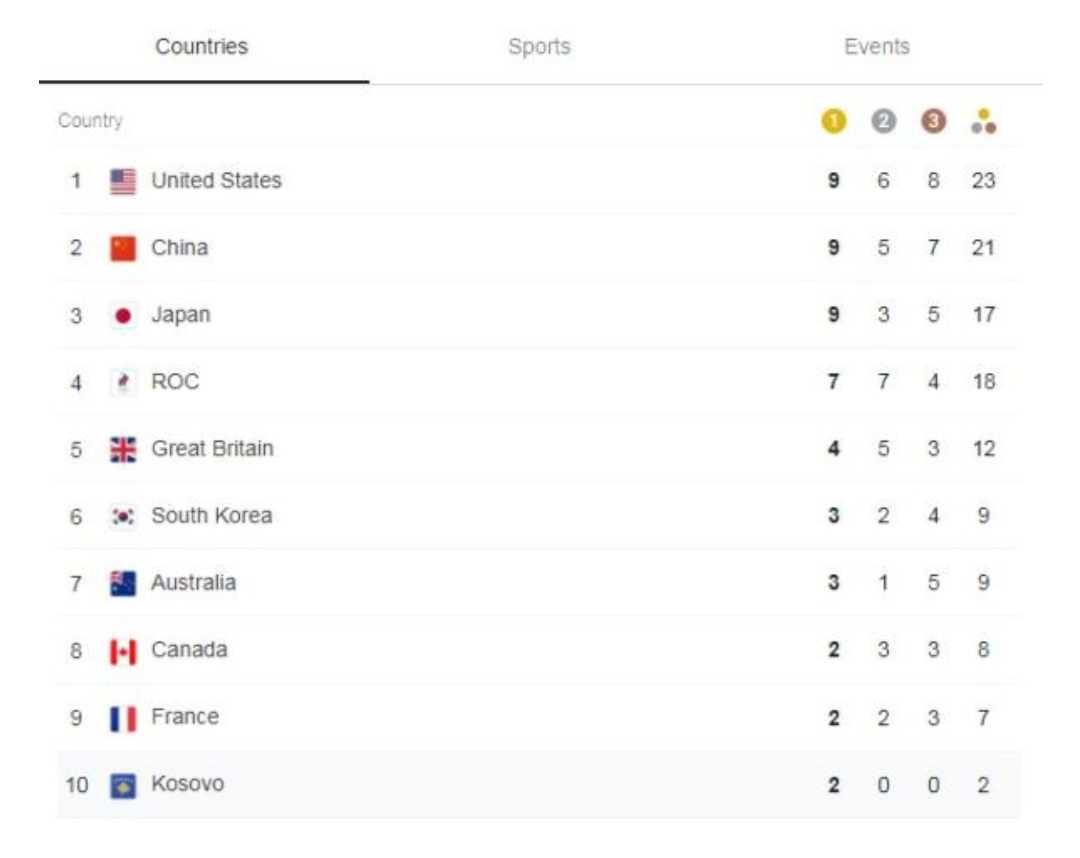Select the France country name
Viewport: 1080px width, 858px height.
(185, 717)
